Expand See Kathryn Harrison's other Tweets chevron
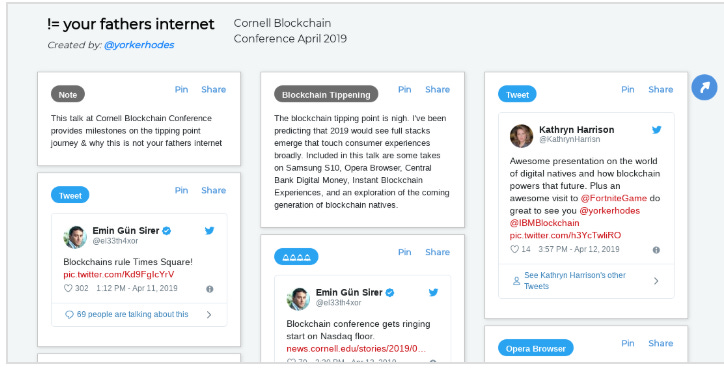The height and width of the screenshot is (370, 724). coord(656,281)
